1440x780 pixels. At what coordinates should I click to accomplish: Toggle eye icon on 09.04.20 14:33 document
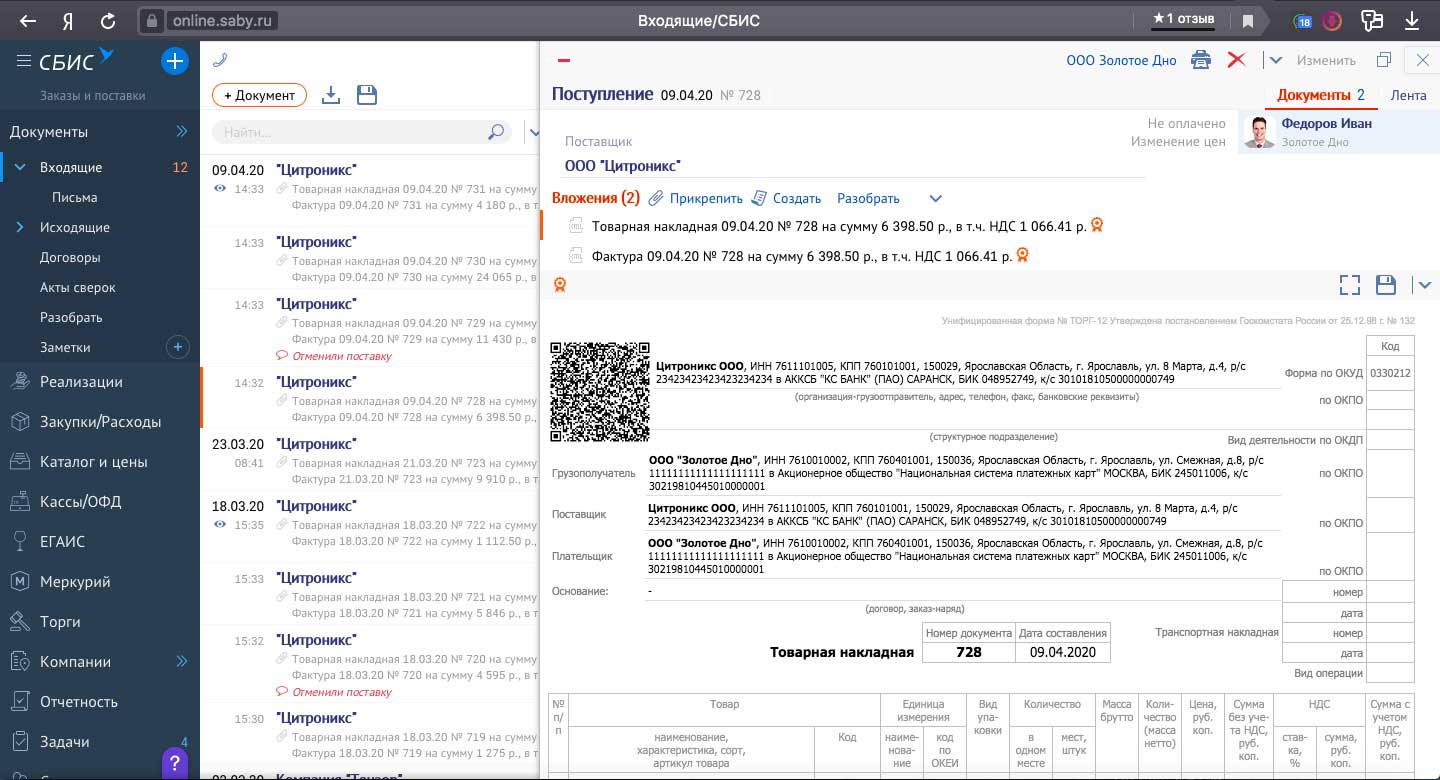(219, 188)
